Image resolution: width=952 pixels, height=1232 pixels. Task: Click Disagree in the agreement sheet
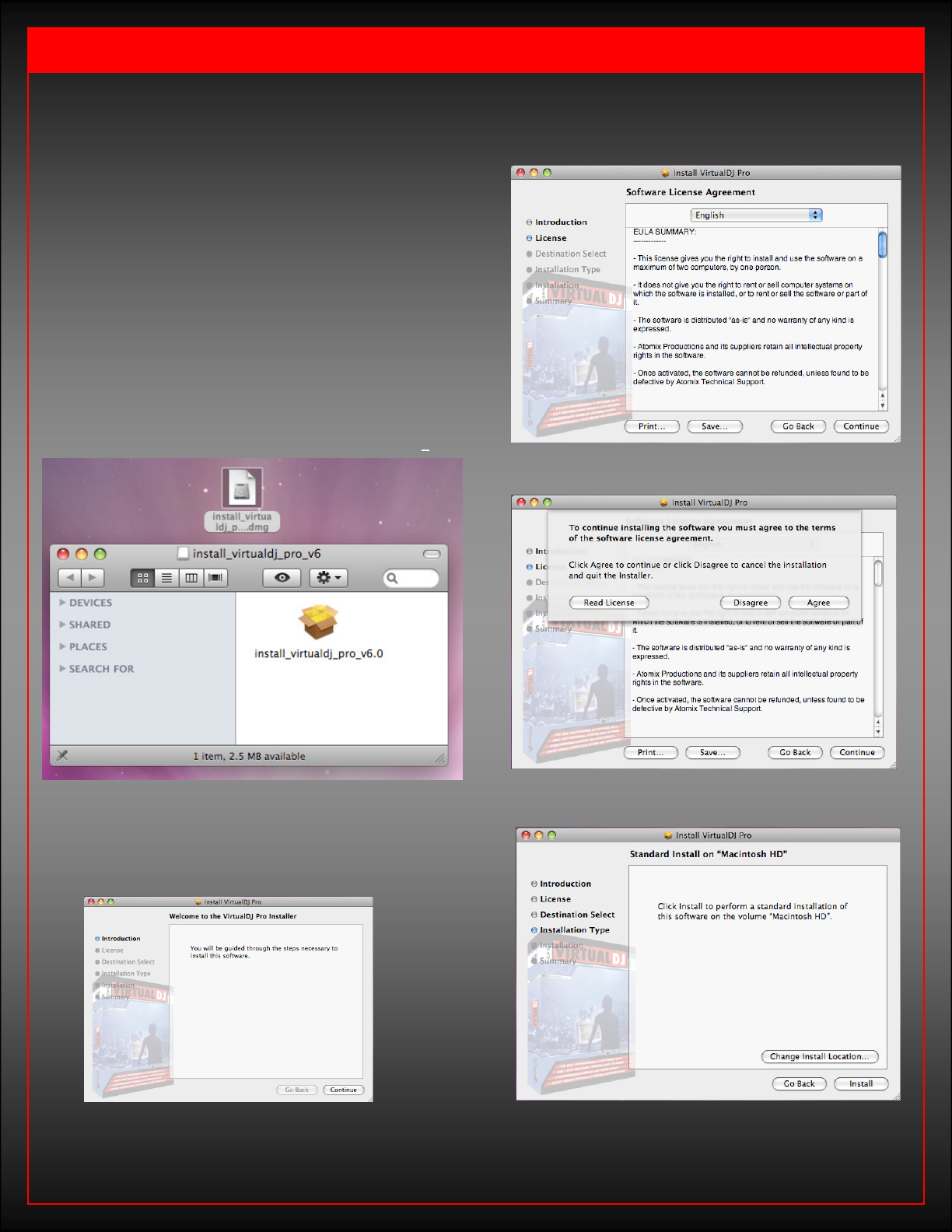pyautogui.click(x=751, y=603)
